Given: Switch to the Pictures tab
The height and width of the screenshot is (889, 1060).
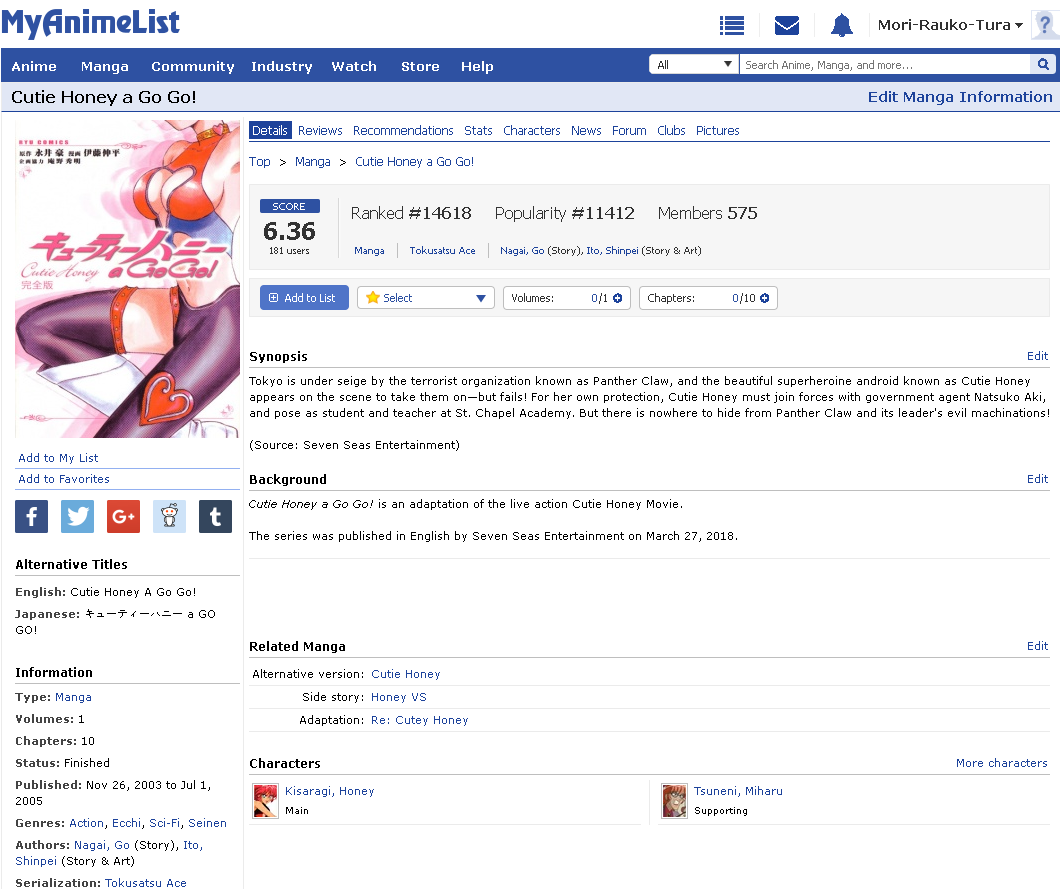Looking at the screenshot, I should pyautogui.click(x=717, y=130).
